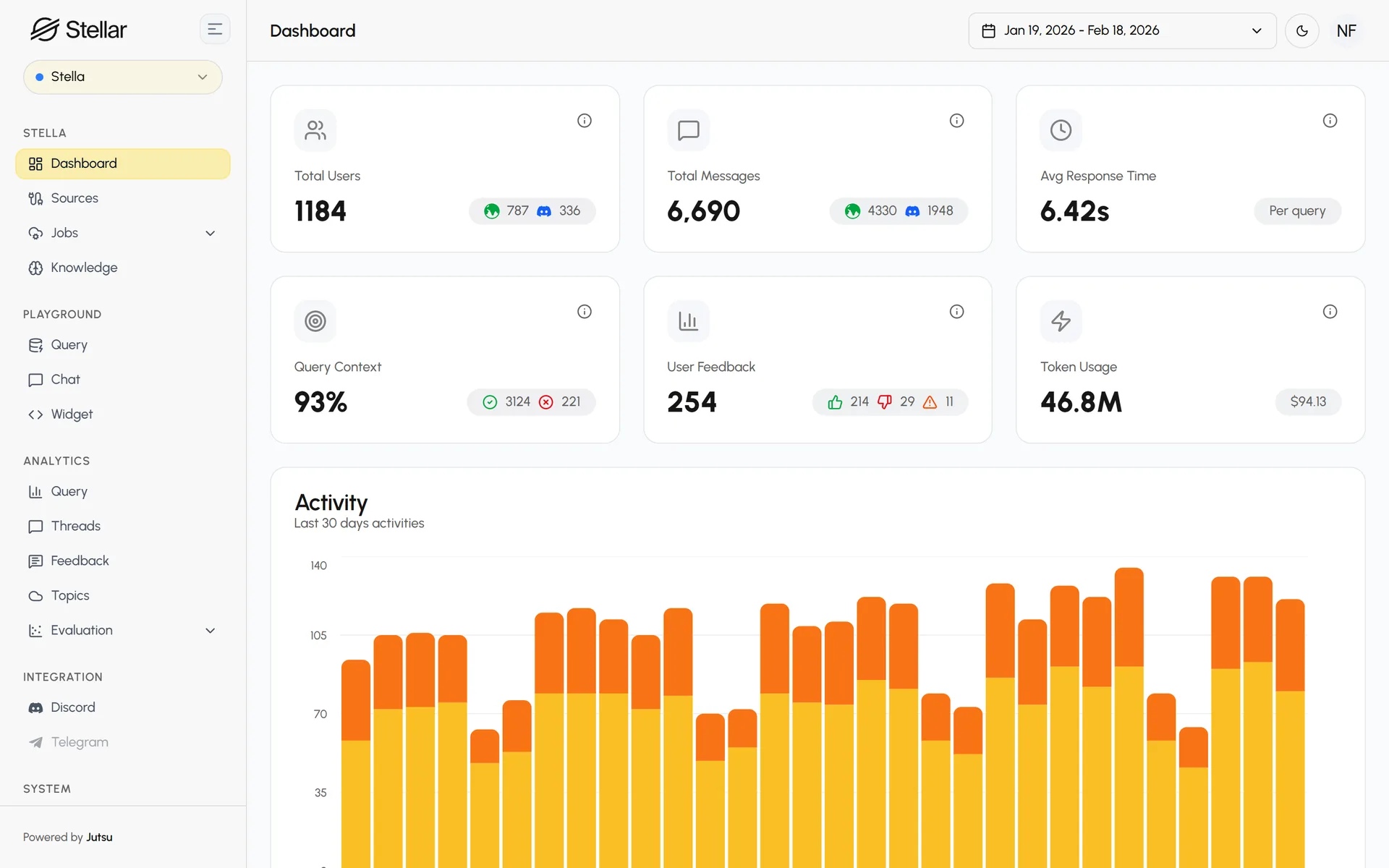
Task: Click the thumbs up feedback count icon
Action: tap(835, 402)
